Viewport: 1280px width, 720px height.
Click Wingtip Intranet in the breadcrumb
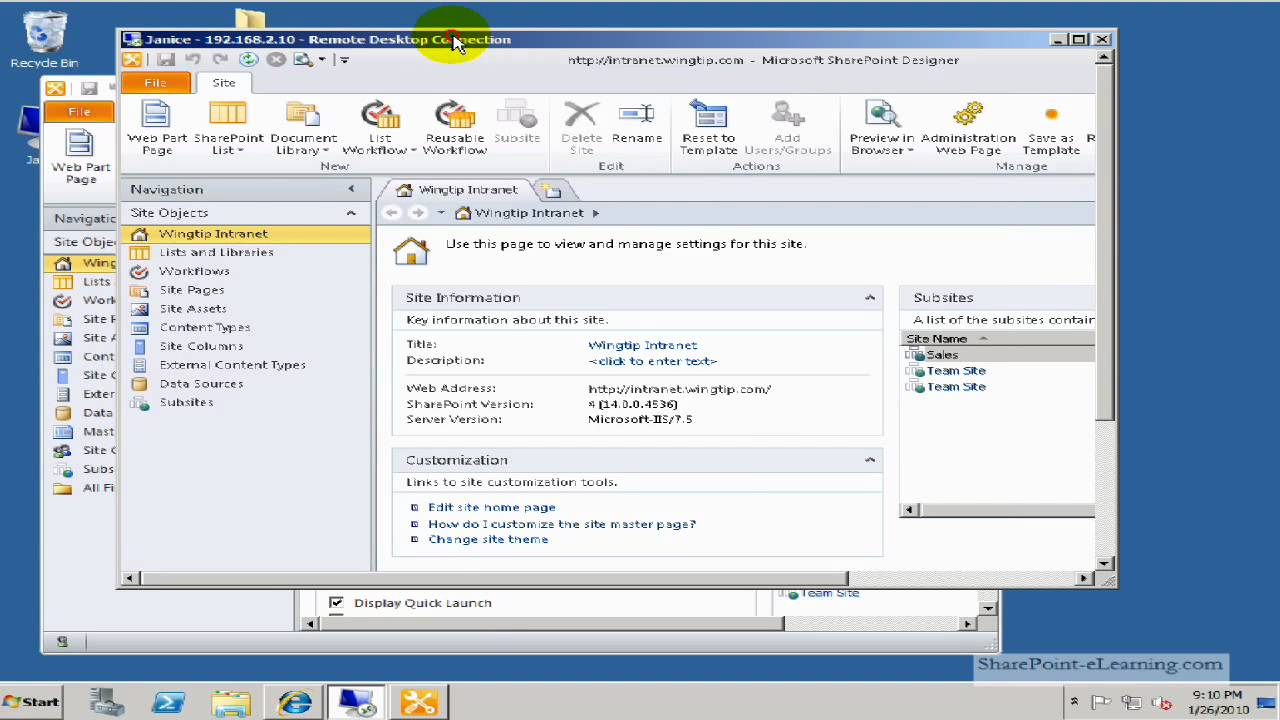(529, 213)
